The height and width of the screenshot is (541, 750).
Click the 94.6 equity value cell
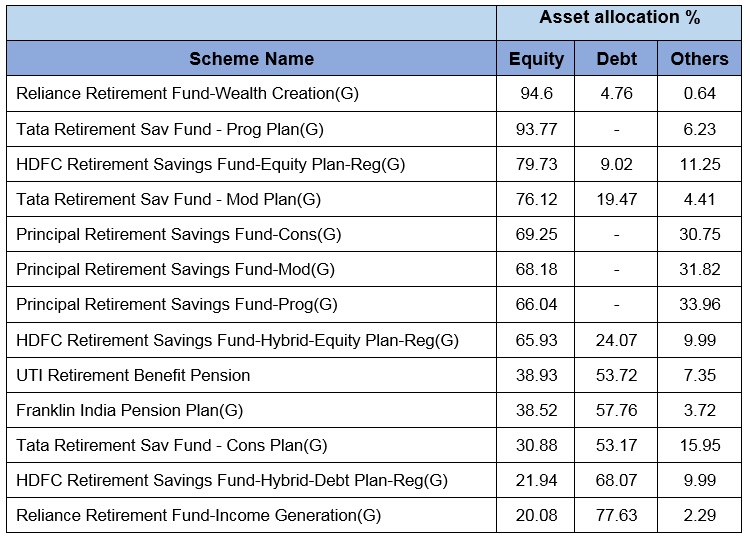coord(536,94)
